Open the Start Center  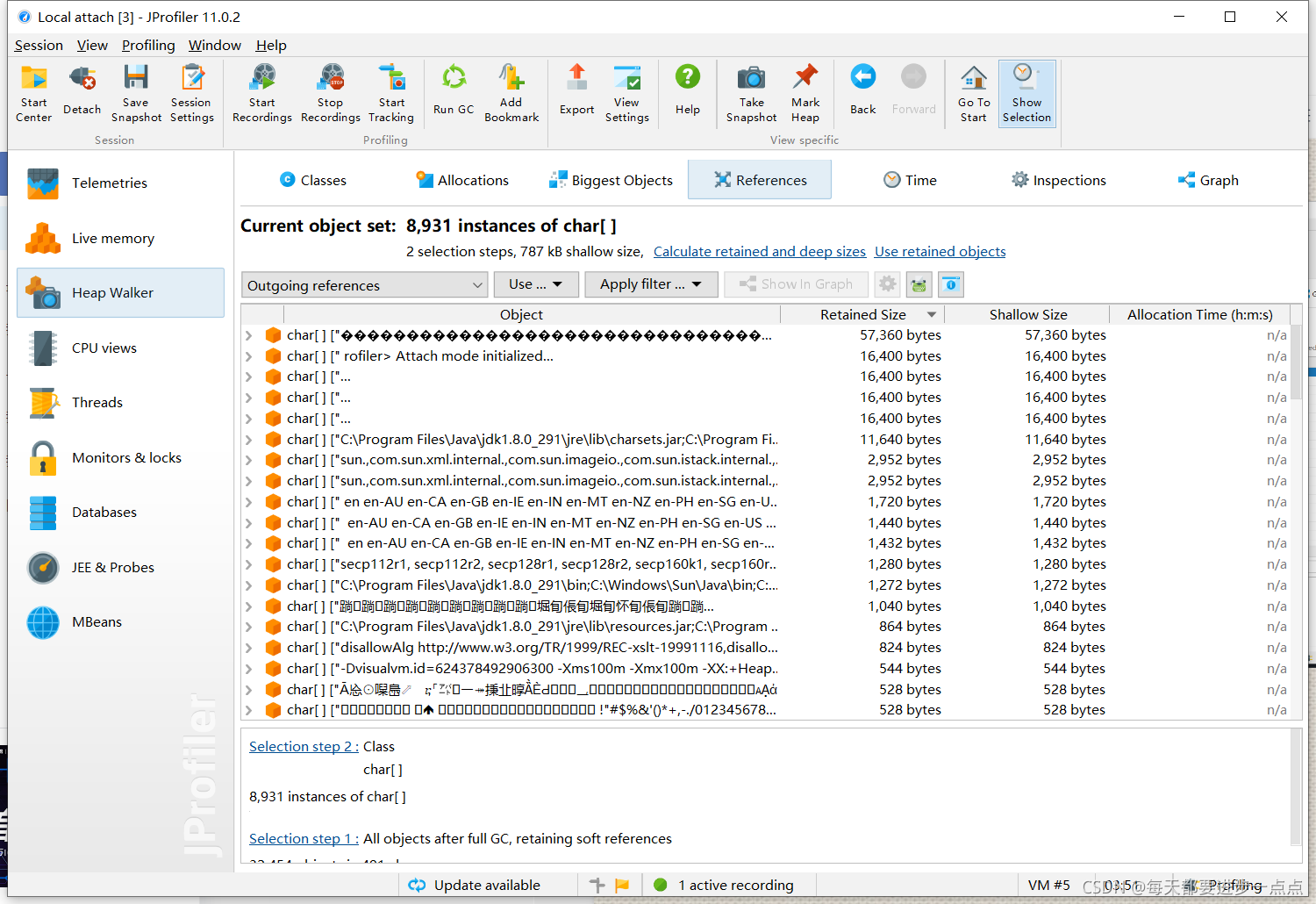34,93
